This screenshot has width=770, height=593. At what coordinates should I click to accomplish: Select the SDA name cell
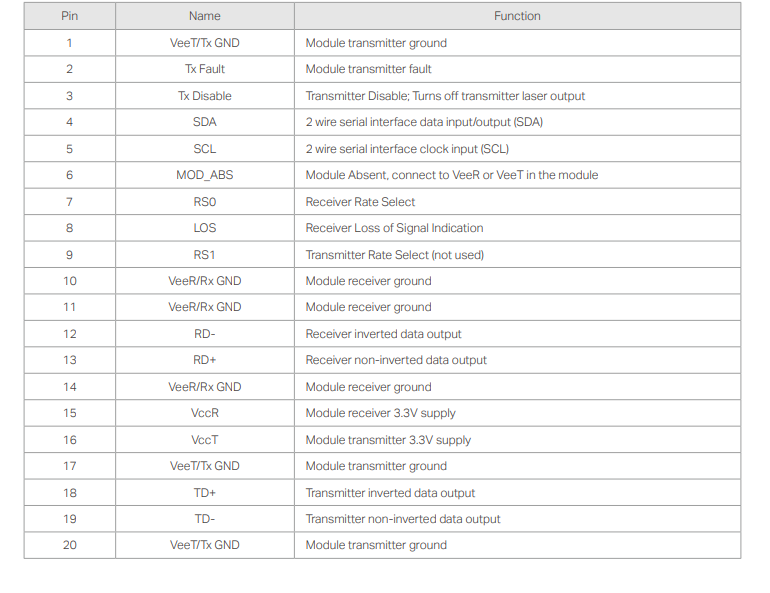[204, 122]
